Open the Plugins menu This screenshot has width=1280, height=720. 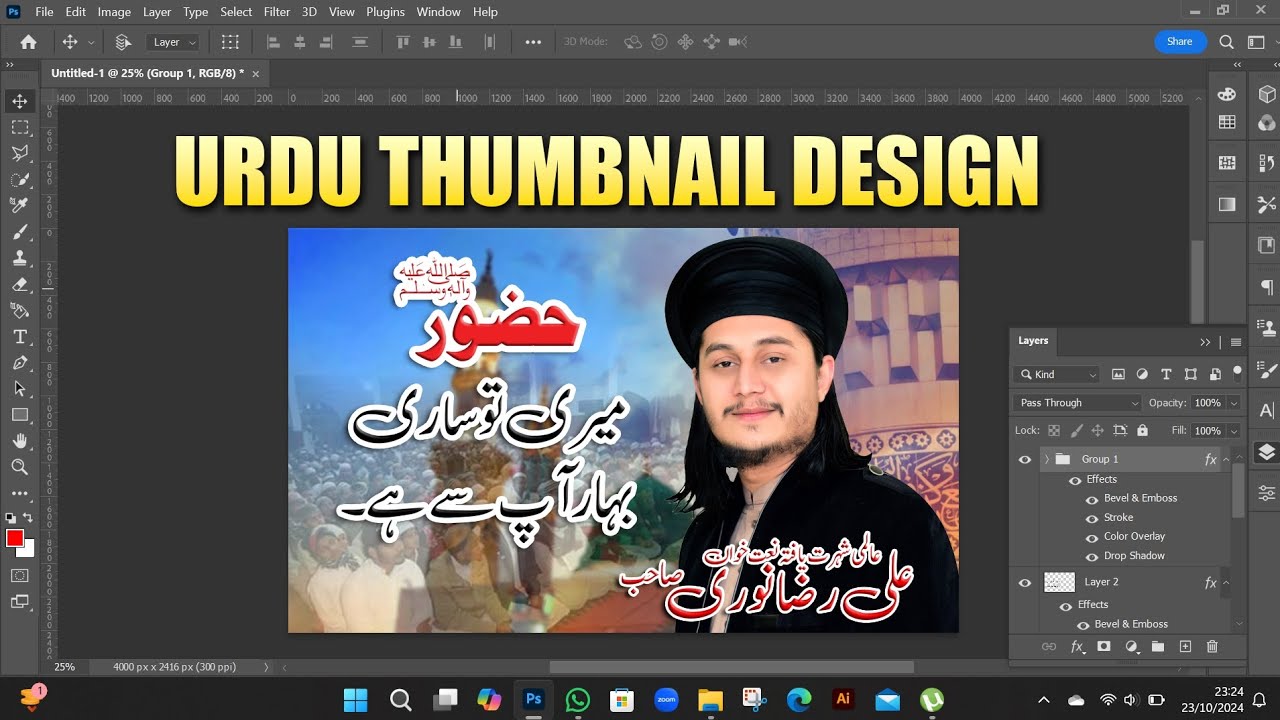click(x=385, y=12)
